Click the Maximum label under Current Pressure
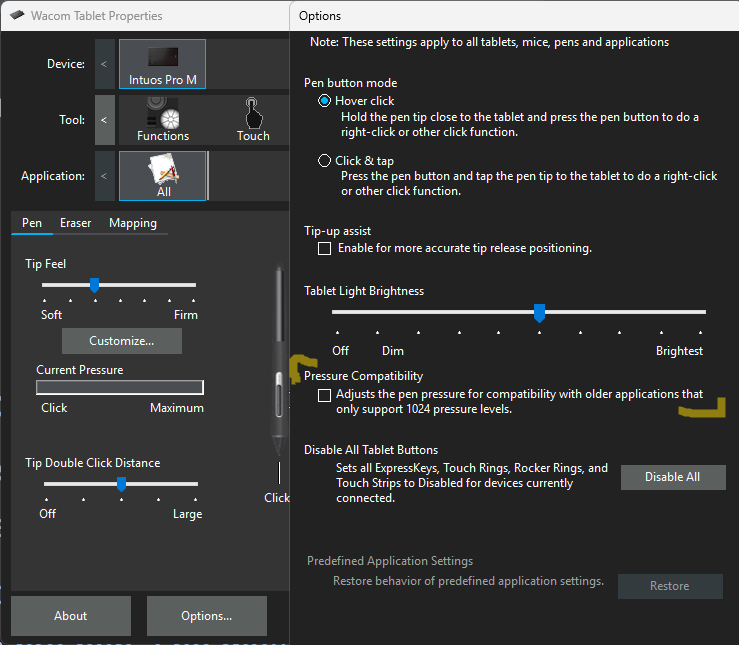 tap(177, 408)
